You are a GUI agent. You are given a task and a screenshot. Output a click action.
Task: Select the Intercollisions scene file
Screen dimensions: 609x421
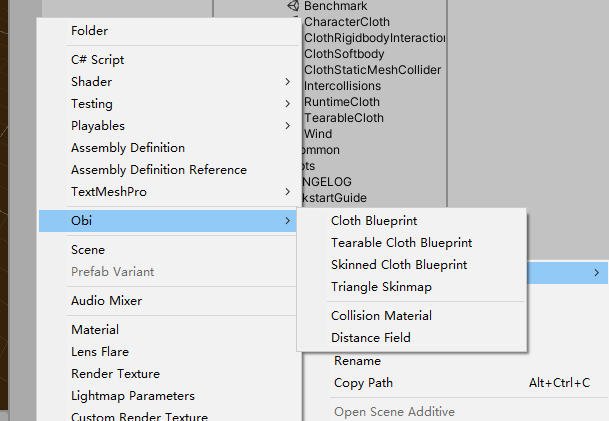pyautogui.click(x=342, y=86)
